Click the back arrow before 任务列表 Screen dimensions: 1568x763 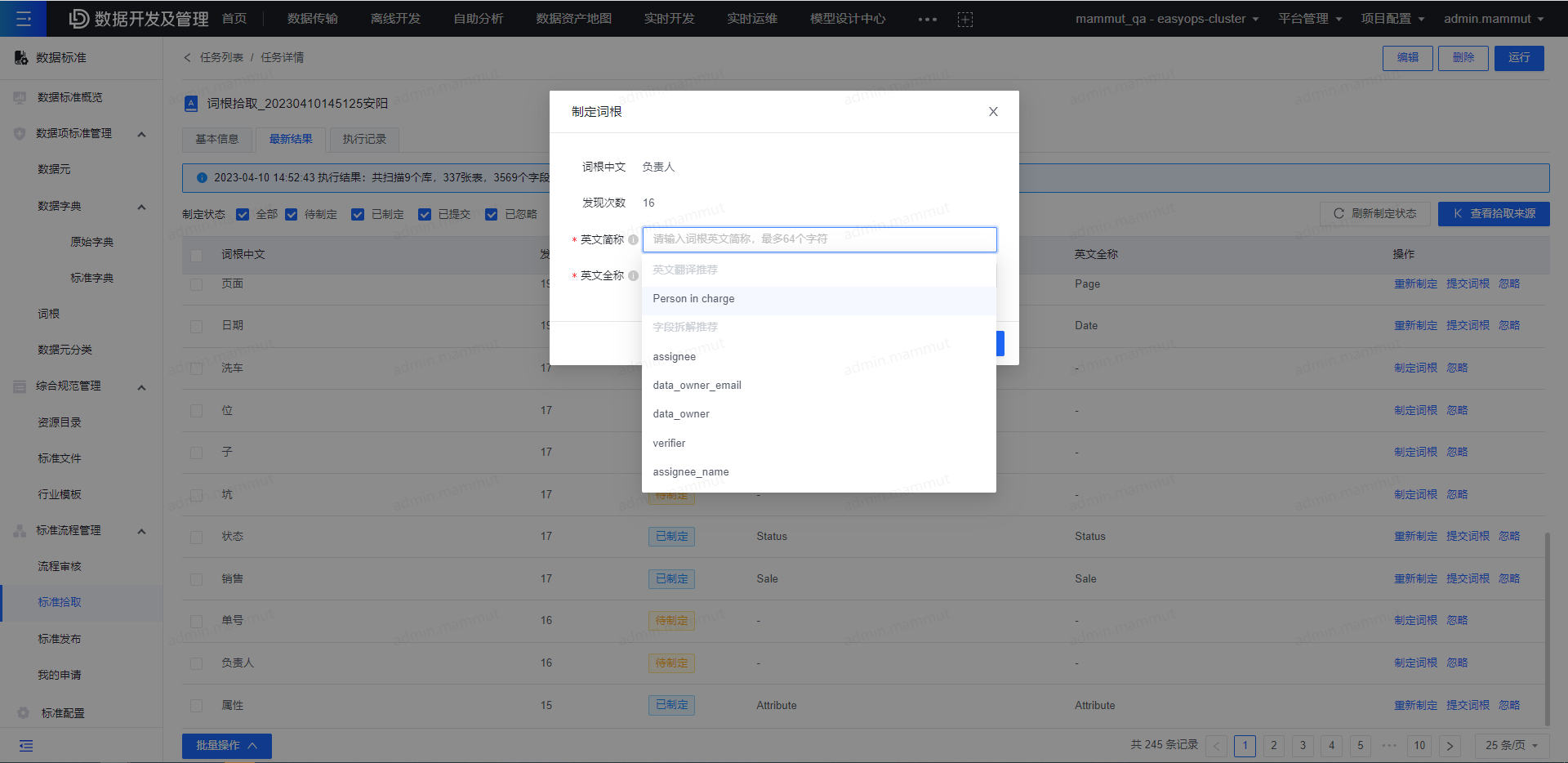pos(187,57)
